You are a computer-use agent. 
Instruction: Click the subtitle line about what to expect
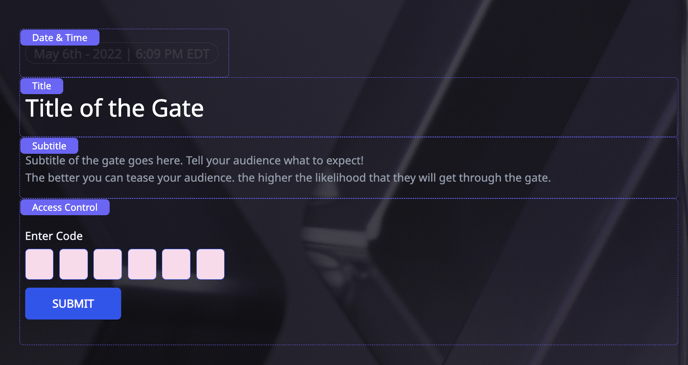194,161
